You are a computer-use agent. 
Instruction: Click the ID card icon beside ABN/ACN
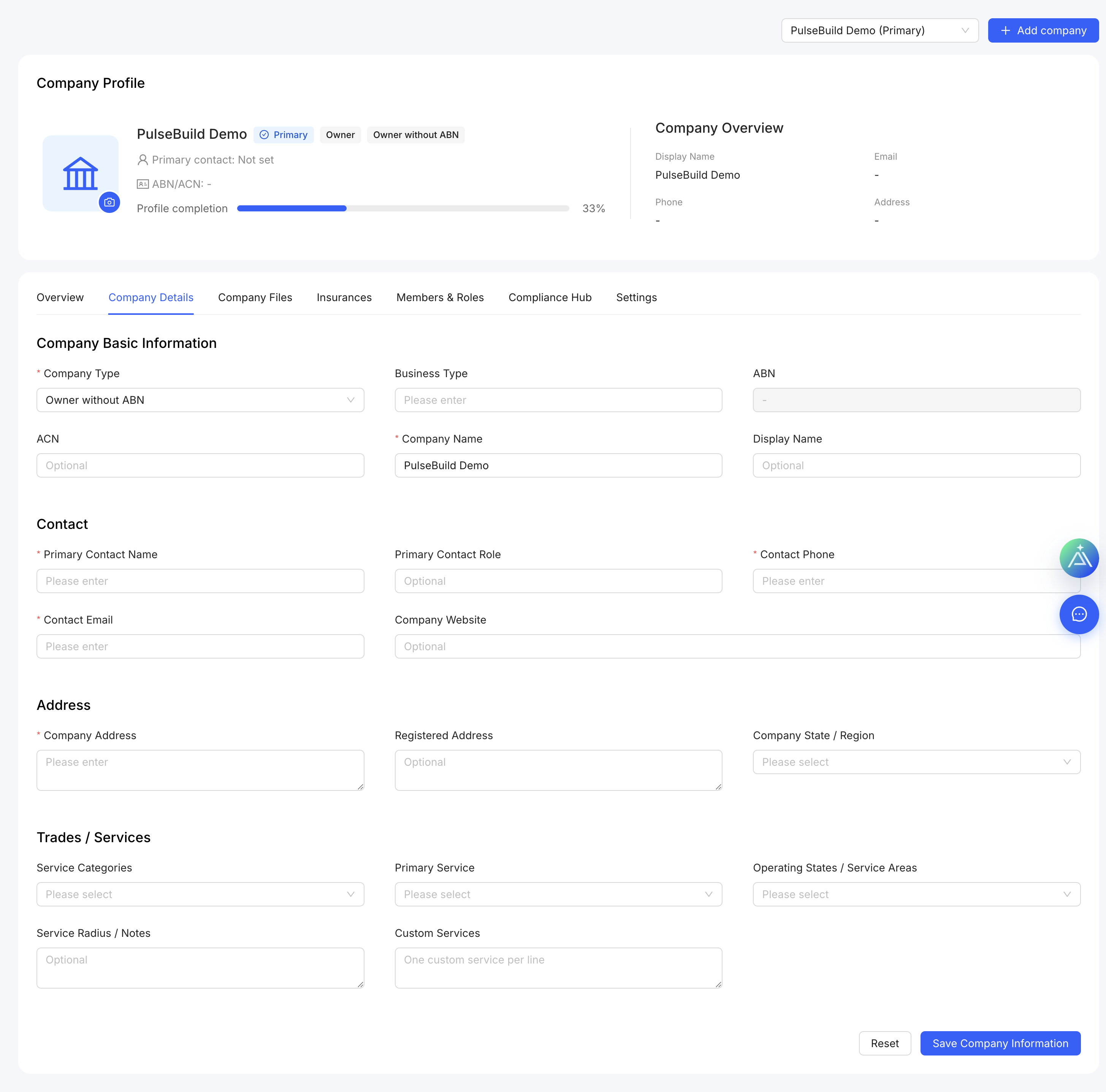point(143,184)
